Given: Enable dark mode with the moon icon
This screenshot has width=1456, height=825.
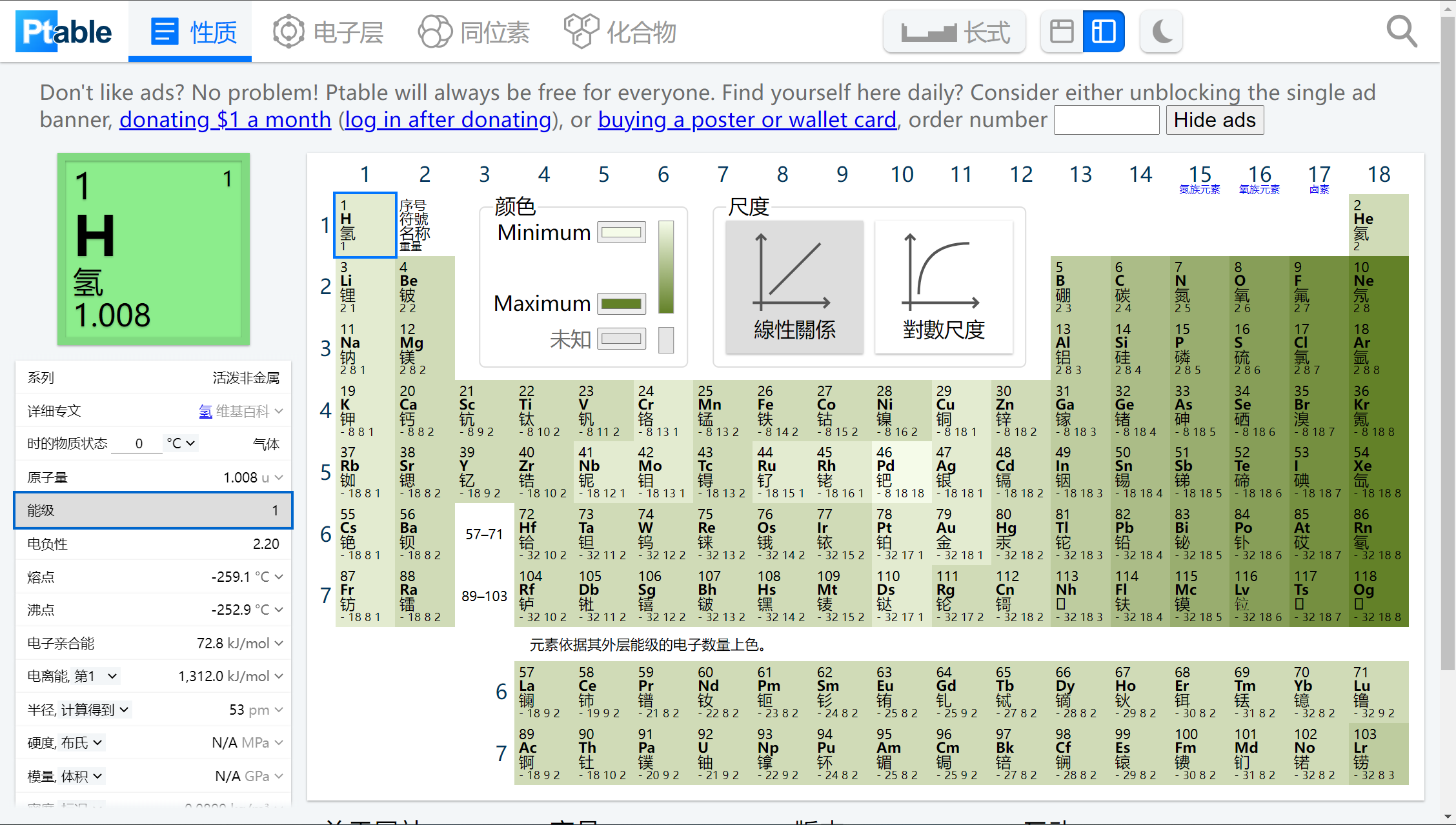Looking at the screenshot, I should [1160, 30].
